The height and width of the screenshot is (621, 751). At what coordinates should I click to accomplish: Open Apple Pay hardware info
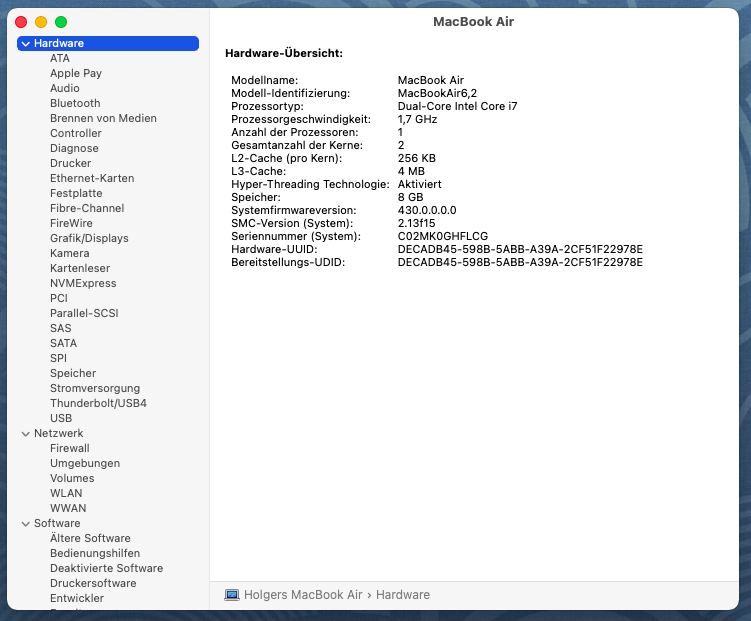[x=76, y=73]
